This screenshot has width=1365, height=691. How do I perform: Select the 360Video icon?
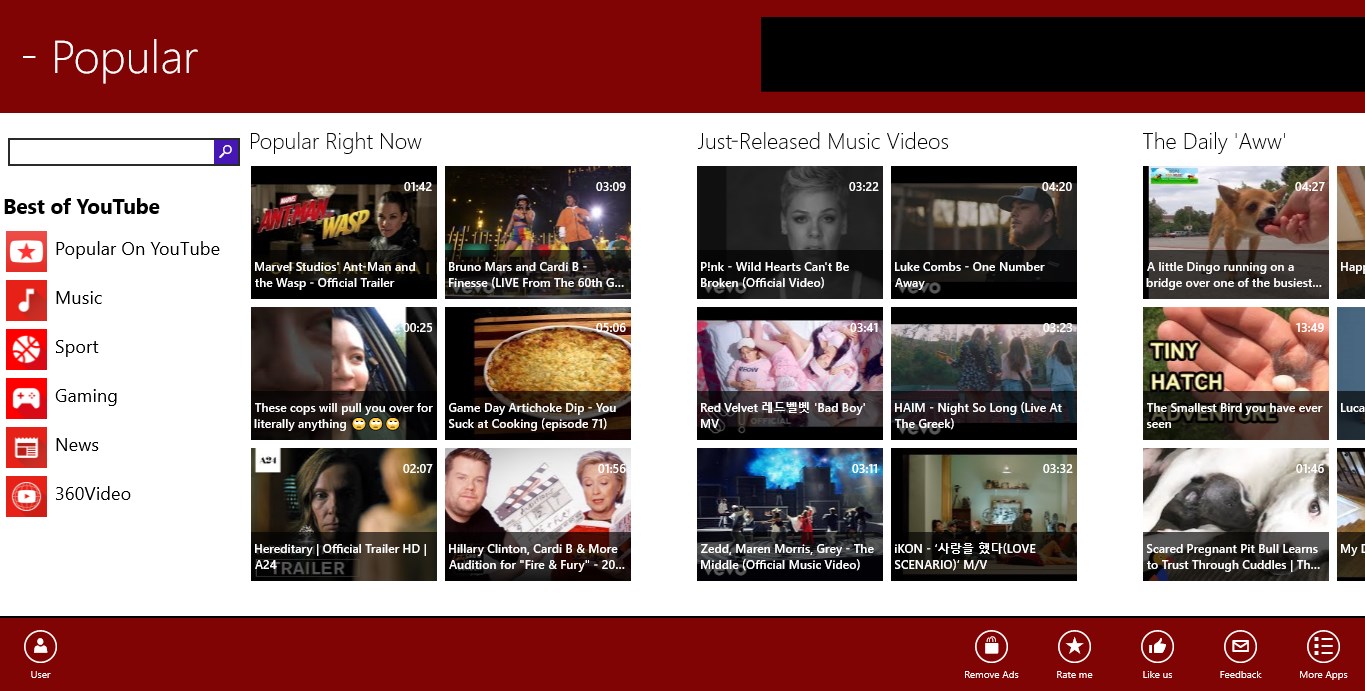[26, 496]
